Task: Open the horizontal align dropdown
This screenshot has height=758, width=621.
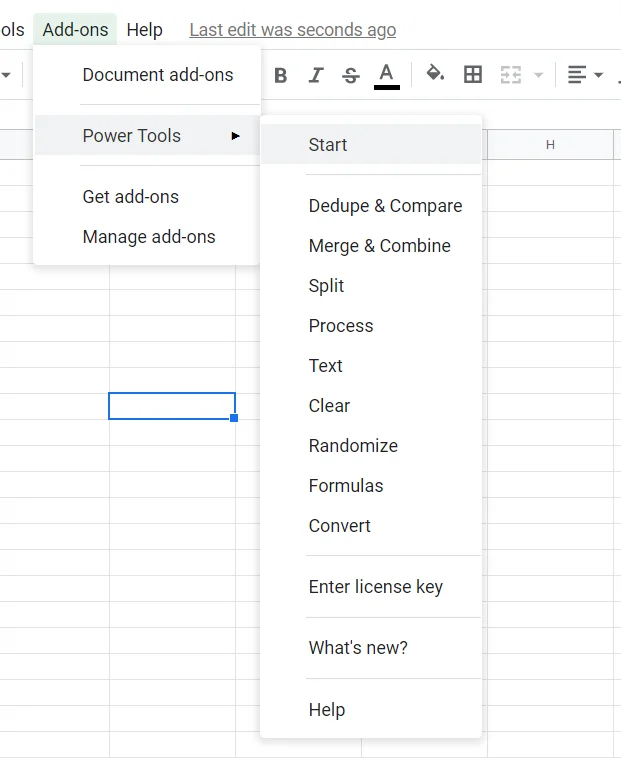Action: 585,75
